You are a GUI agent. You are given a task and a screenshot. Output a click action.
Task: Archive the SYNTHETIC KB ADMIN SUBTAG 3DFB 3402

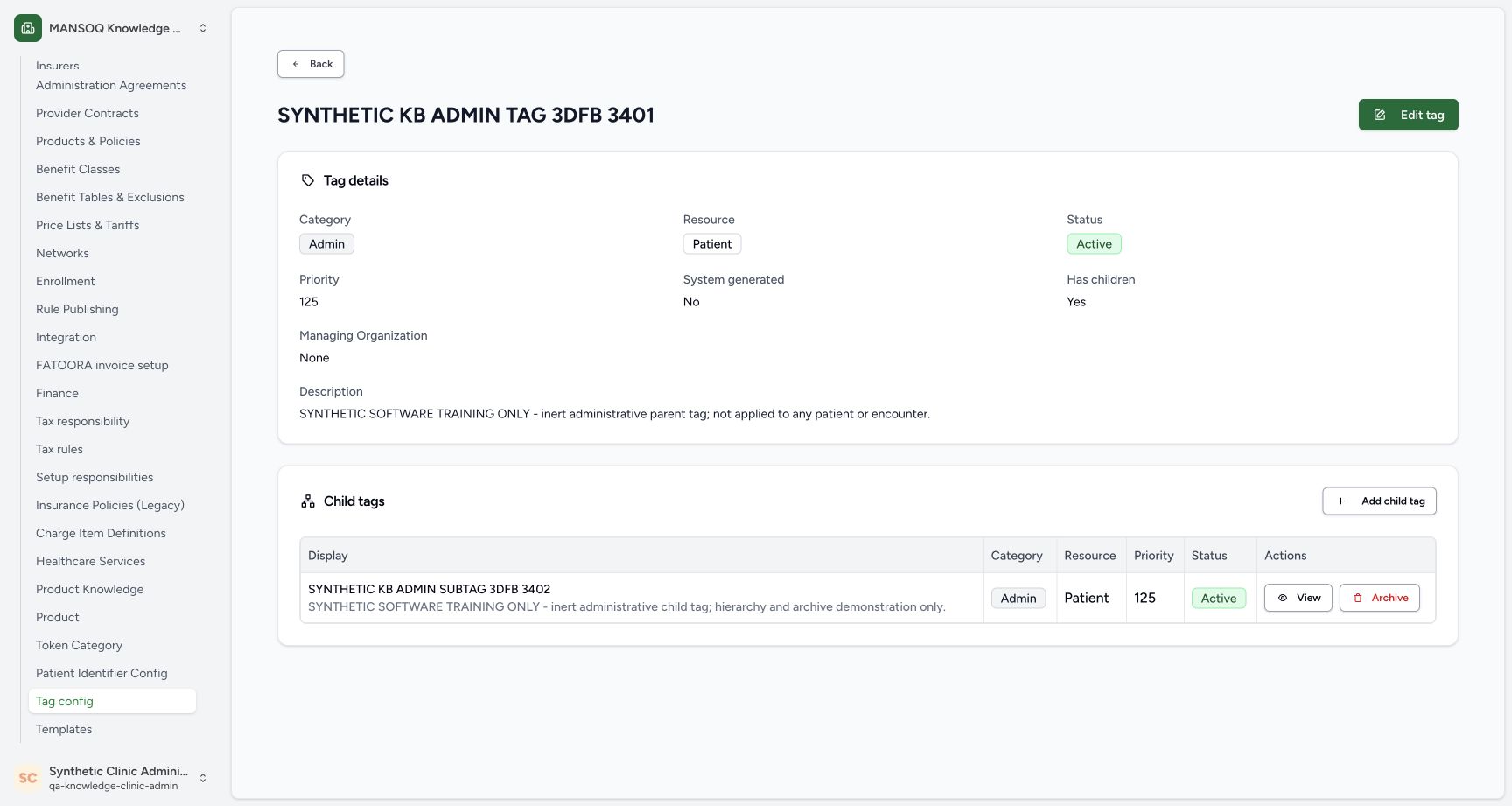[x=1380, y=598]
